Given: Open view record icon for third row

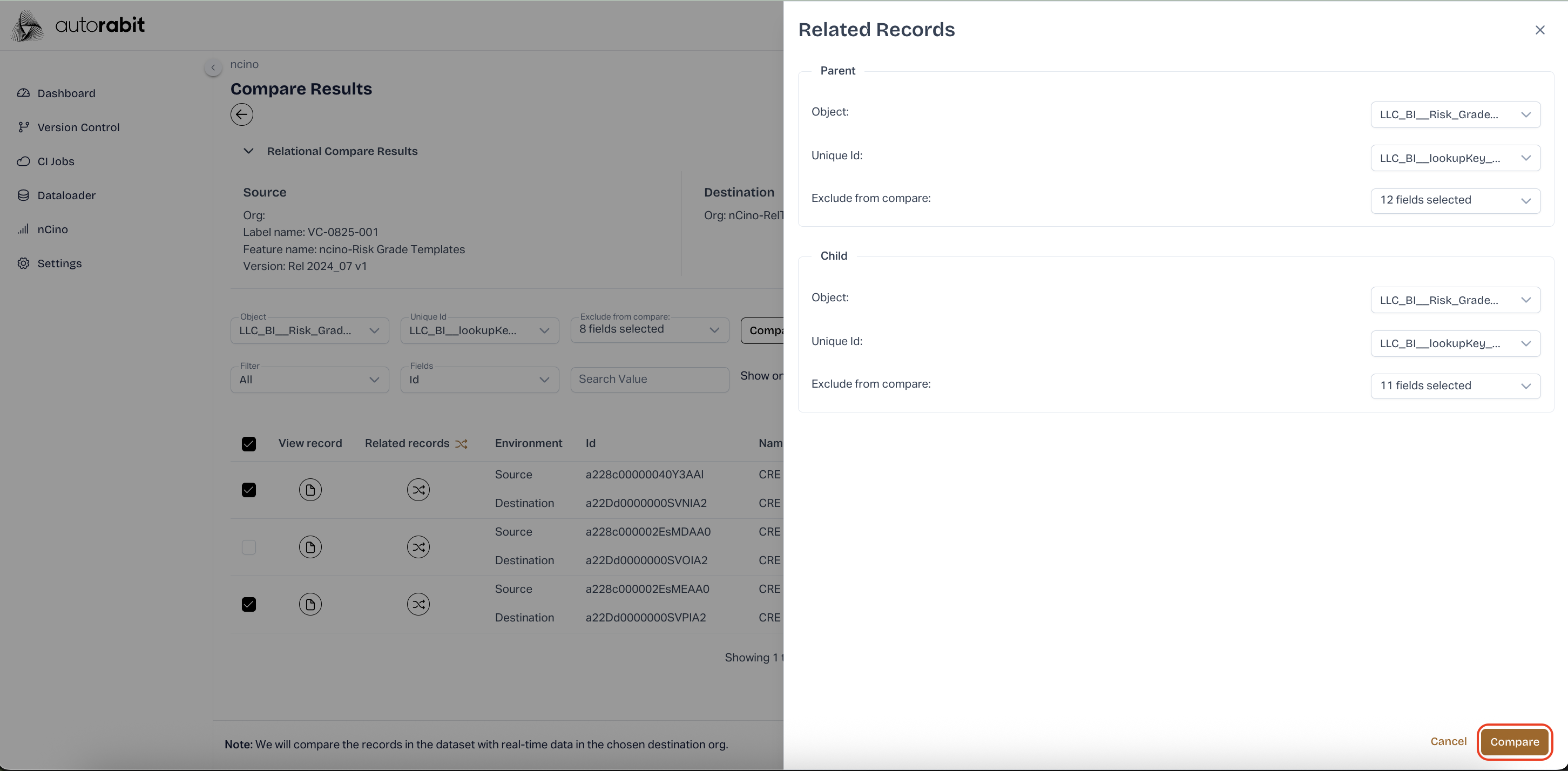Looking at the screenshot, I should click(310, 604).
